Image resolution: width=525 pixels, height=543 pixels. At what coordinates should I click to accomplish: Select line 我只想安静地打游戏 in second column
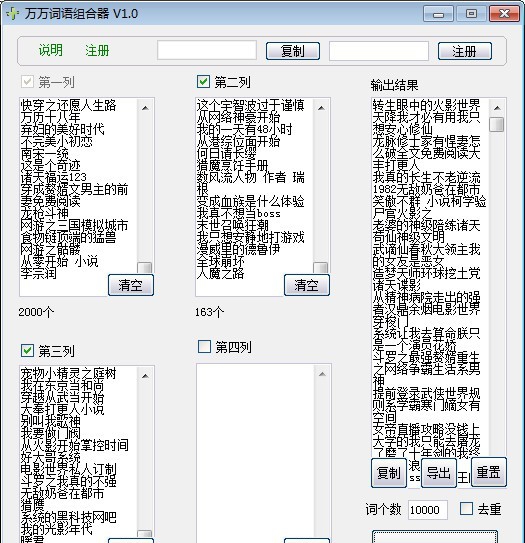(x=250, y=237)
